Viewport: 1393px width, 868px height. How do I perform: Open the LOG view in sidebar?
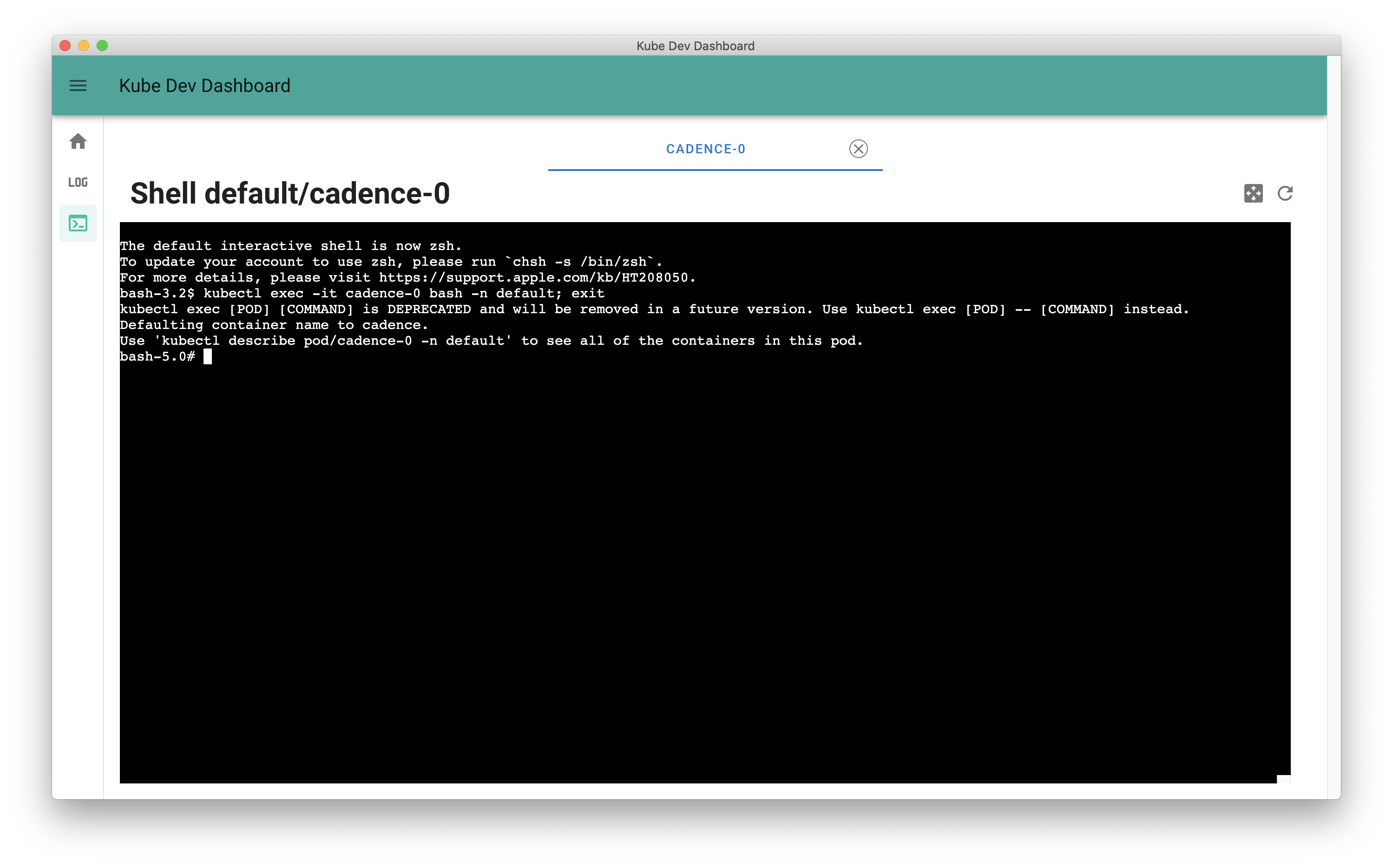coord(78,183)
